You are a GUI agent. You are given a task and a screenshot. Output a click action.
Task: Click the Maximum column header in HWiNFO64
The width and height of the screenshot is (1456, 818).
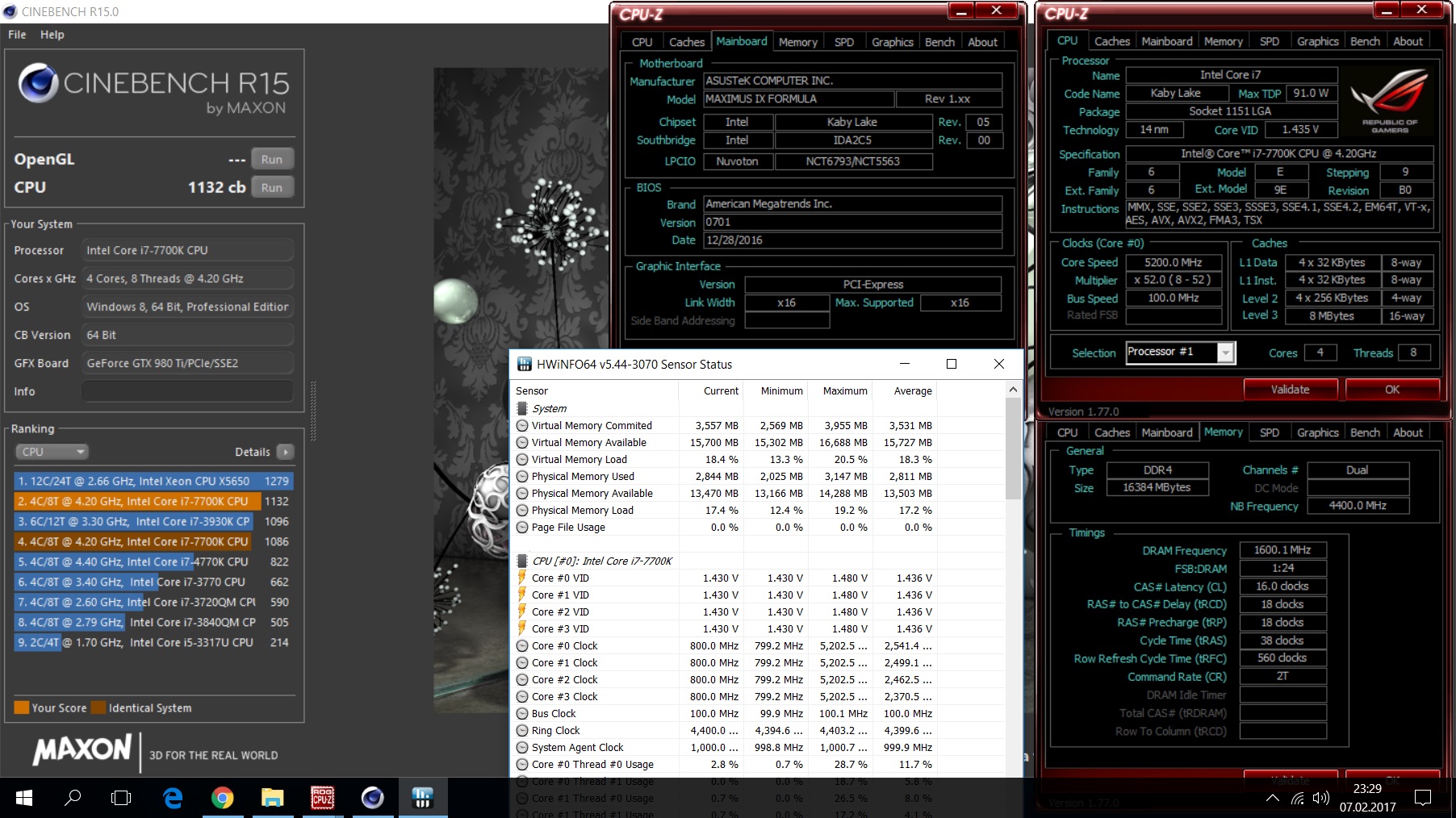point(840,390)
